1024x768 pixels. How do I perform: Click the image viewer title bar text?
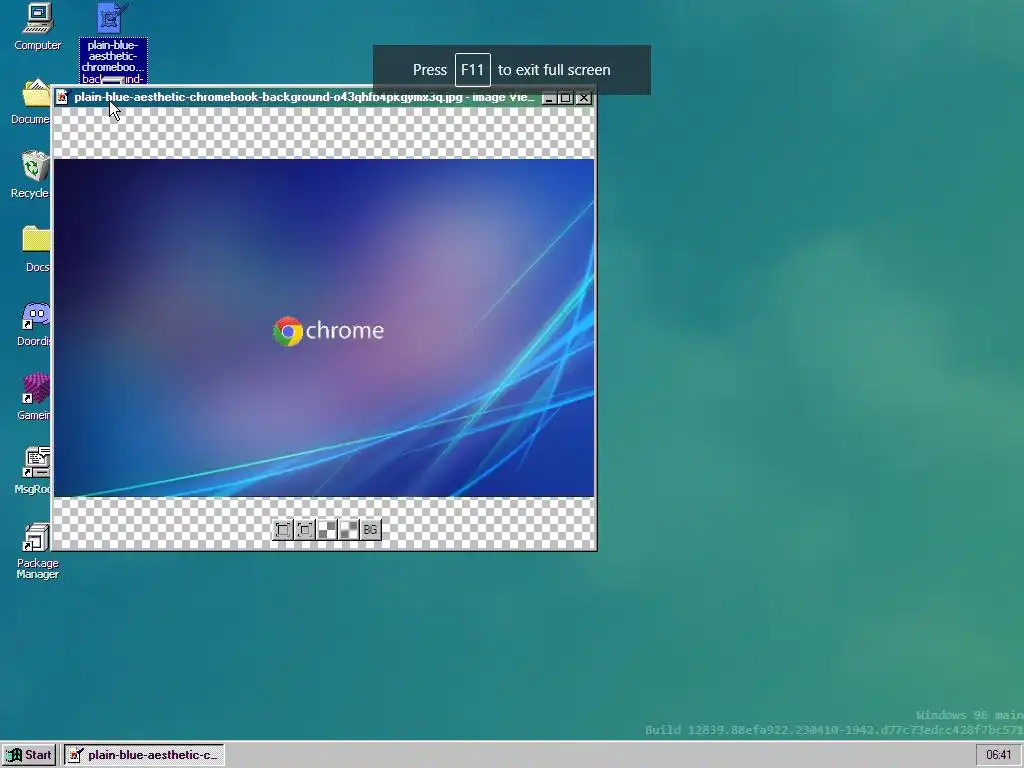tap(304, 97)
